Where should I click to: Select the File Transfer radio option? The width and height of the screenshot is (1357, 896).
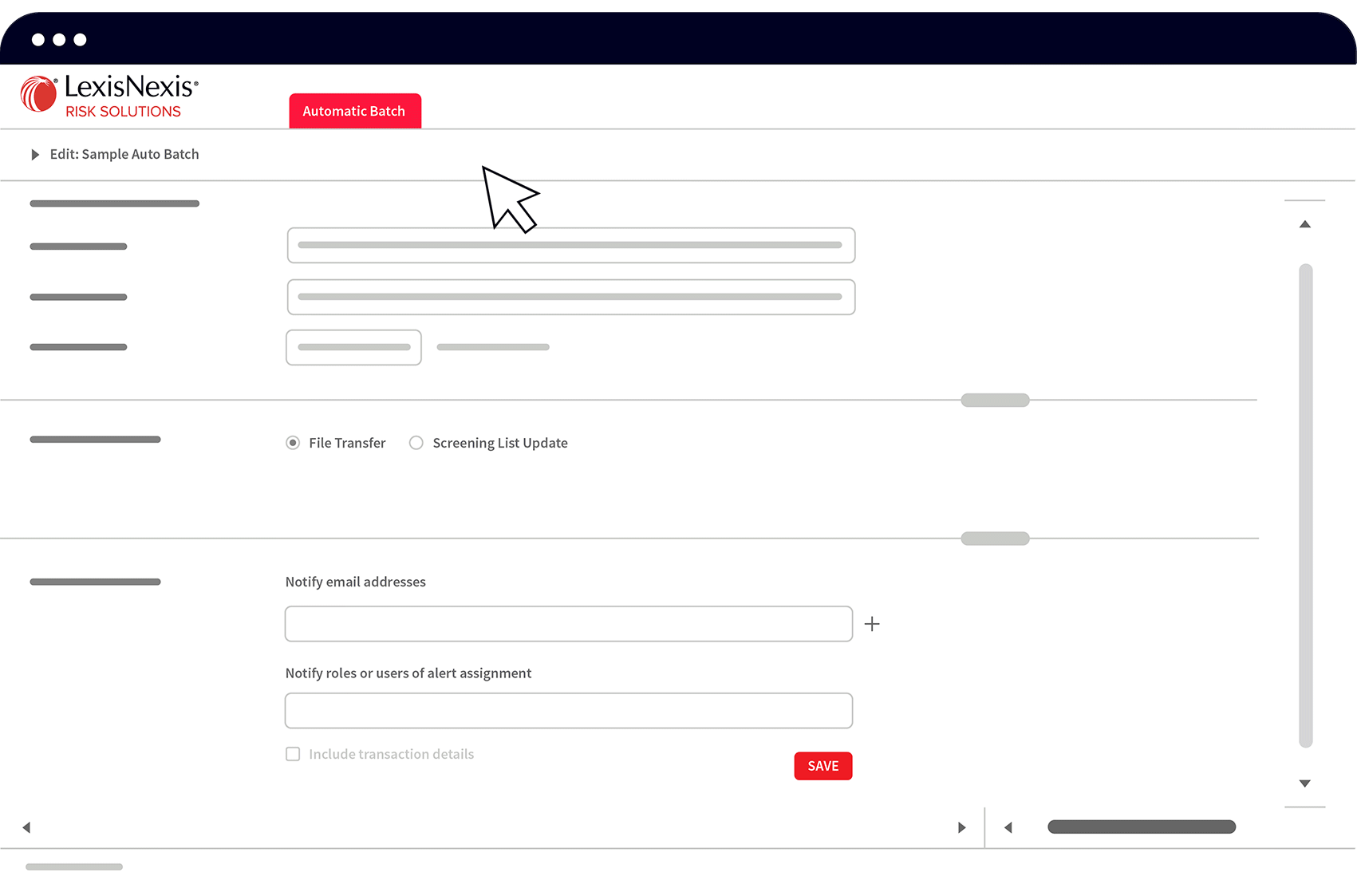pos(293,443)
